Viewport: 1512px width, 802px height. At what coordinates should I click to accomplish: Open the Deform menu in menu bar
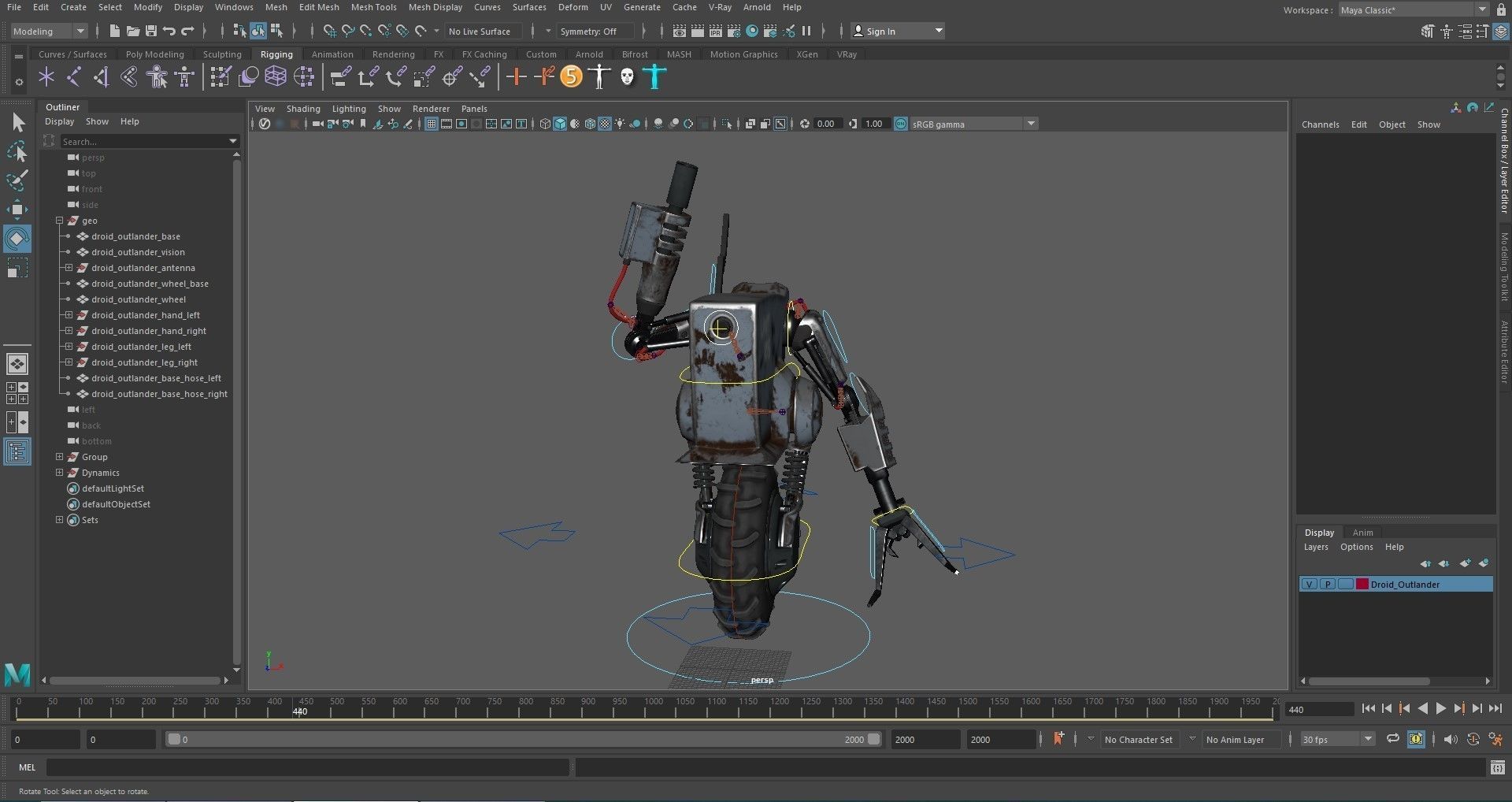(x=573, y=7)
